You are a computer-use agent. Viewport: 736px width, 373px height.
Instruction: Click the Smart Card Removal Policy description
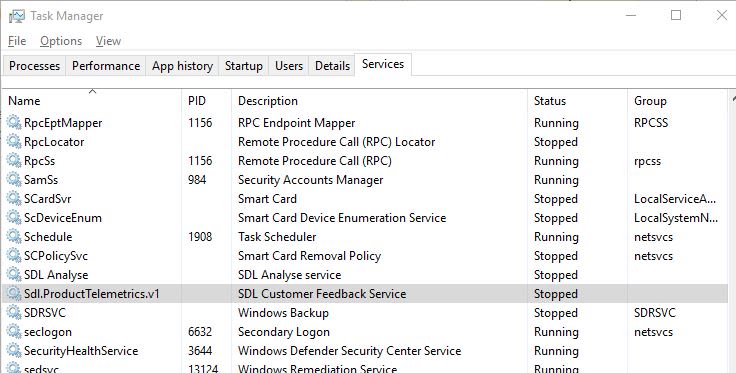(309, 256)
